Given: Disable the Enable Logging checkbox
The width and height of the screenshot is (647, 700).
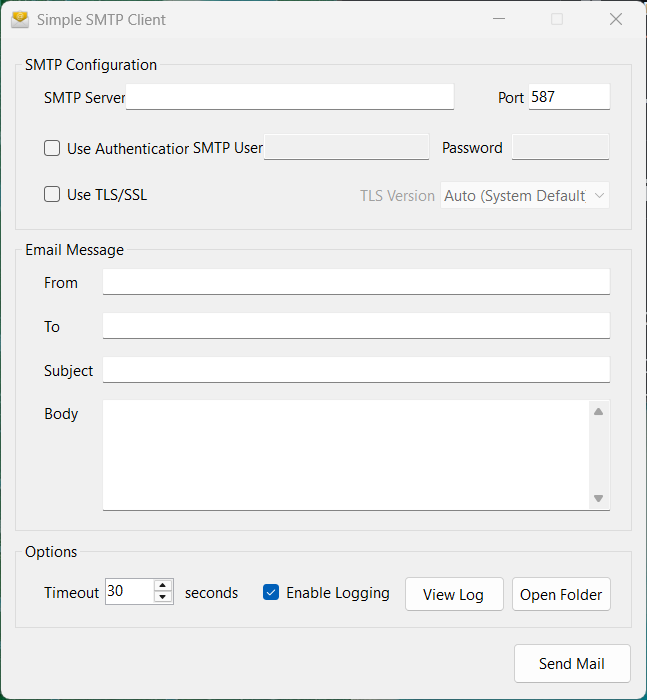Looking at the screenshot, I should click(271, 593).
